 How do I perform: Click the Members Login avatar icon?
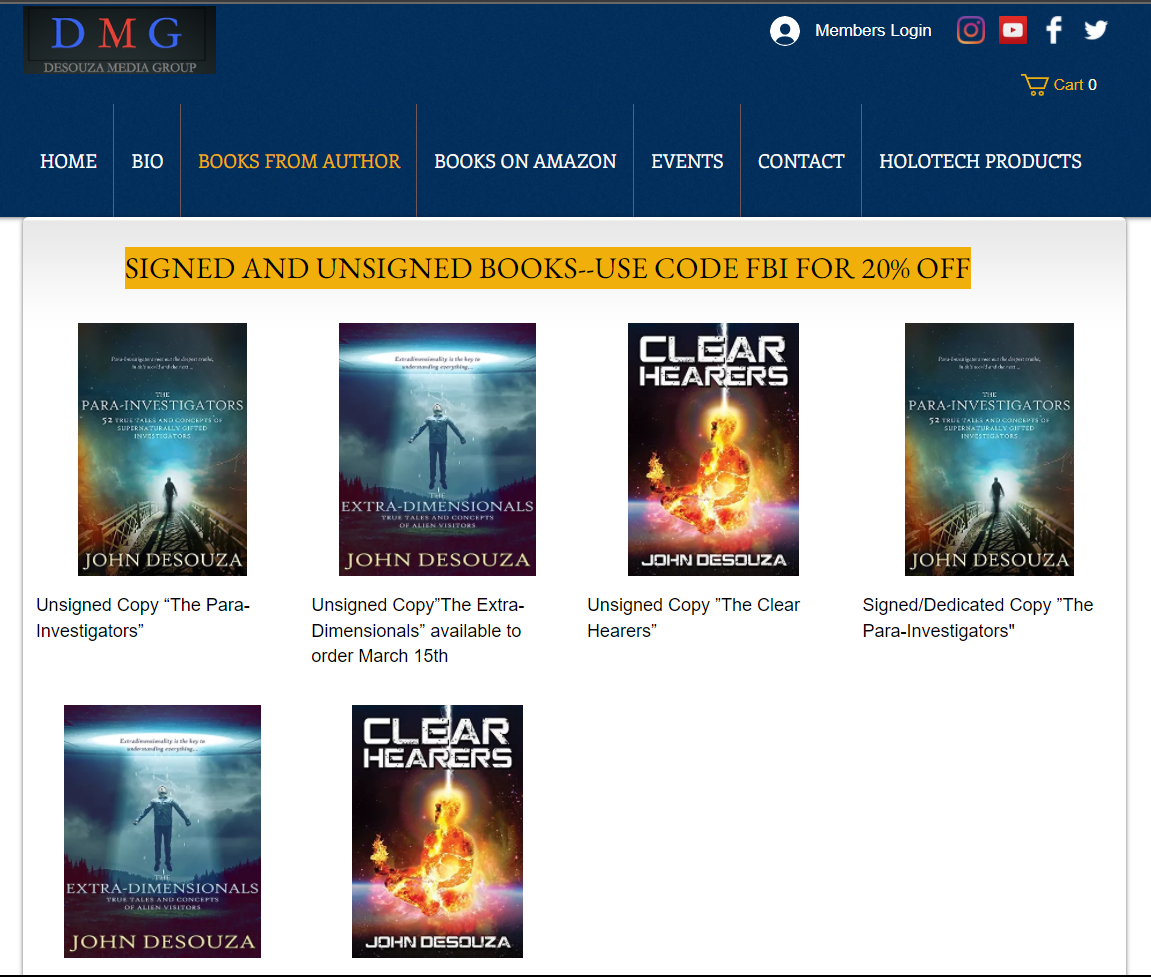pos(785,31)
